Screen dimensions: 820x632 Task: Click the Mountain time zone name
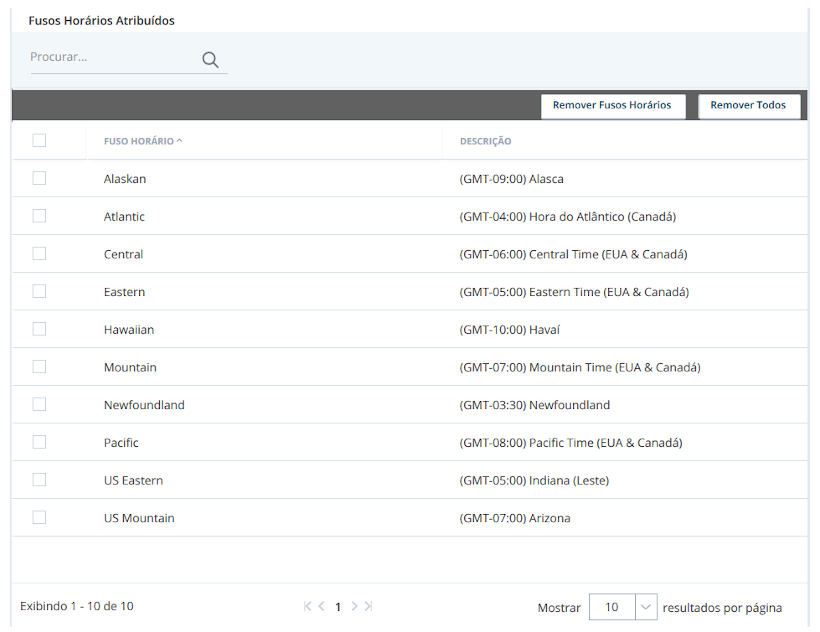pos(130,367)
